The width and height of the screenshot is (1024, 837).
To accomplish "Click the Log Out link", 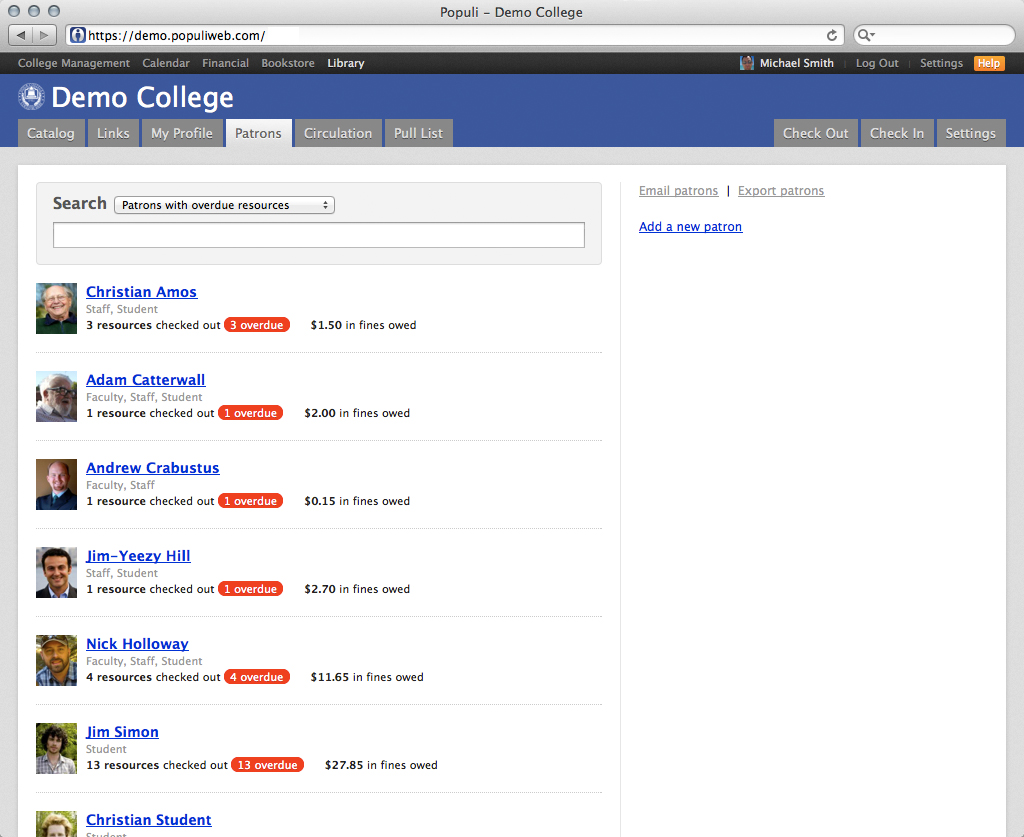I will [877, 63].
